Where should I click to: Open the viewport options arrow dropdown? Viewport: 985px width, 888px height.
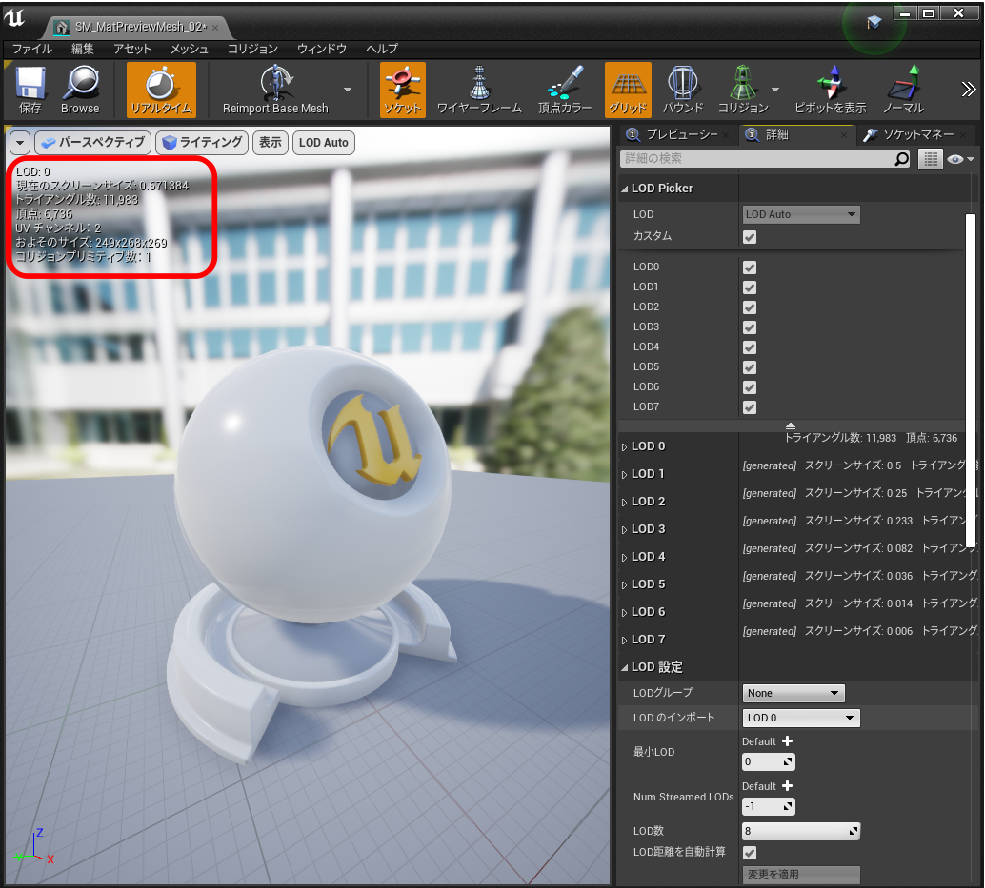pos(20,143)
